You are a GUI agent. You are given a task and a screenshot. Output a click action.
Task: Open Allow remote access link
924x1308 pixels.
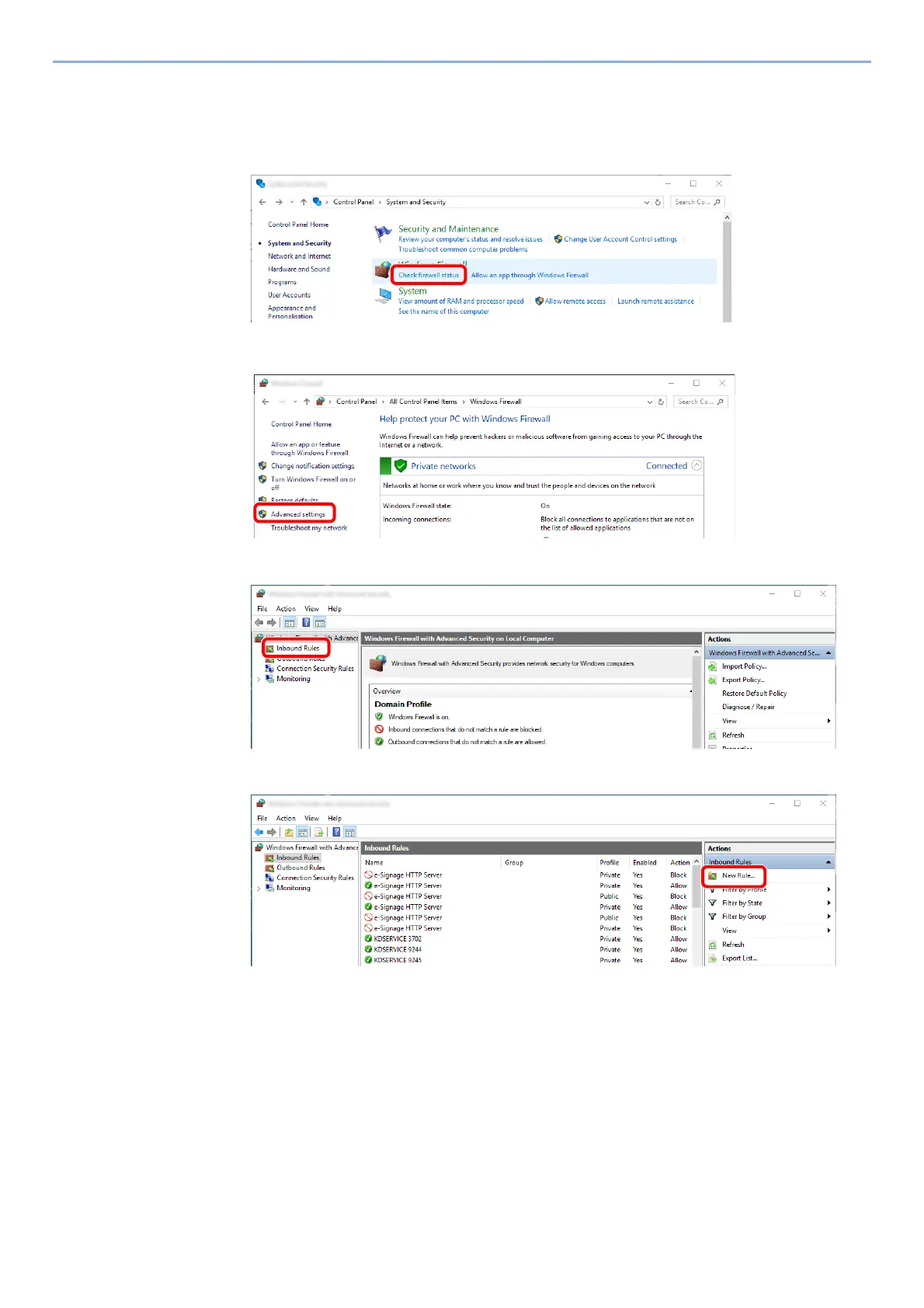pos(575,301)
